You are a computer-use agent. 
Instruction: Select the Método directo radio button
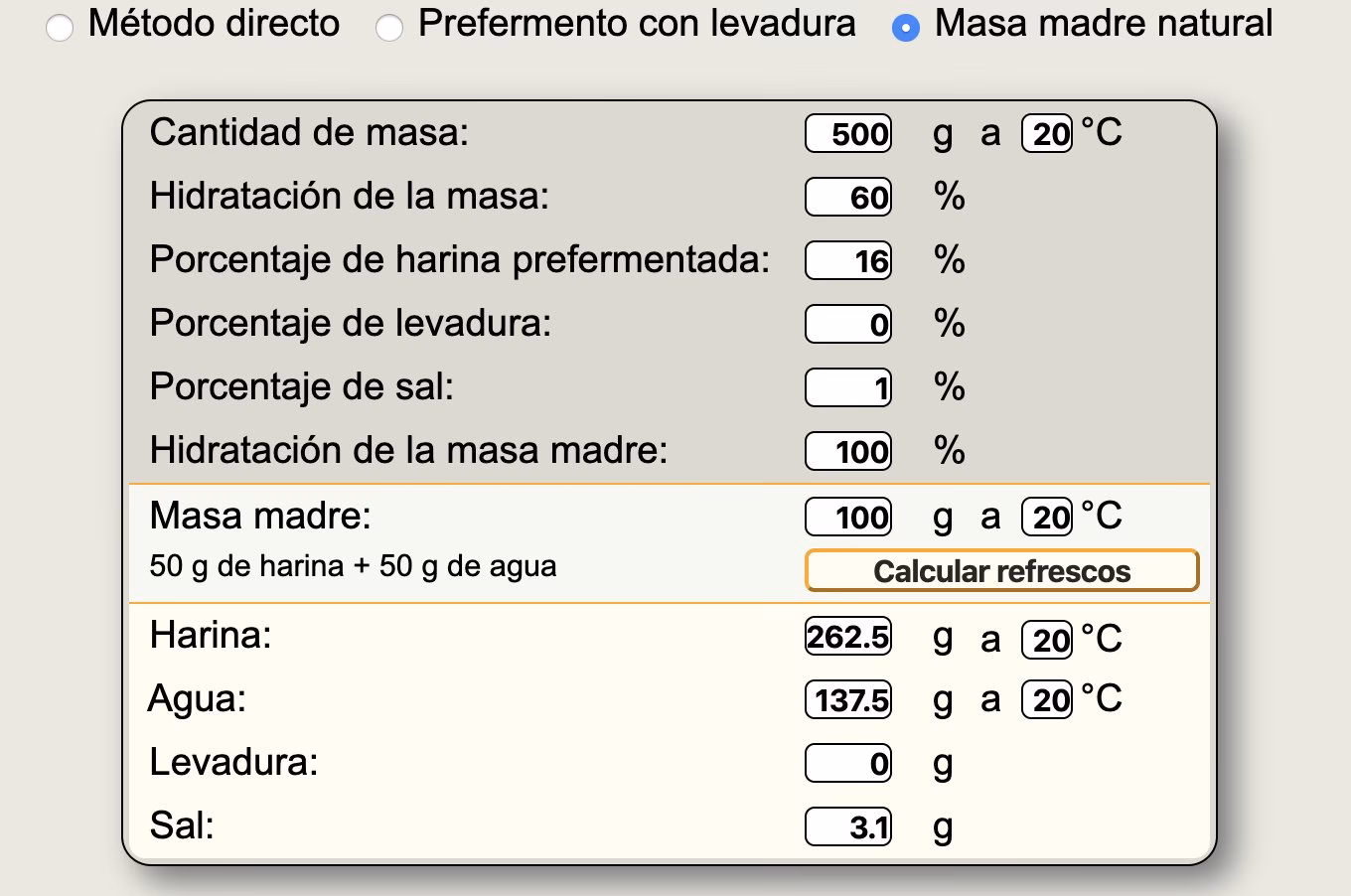tap(62, 25)
